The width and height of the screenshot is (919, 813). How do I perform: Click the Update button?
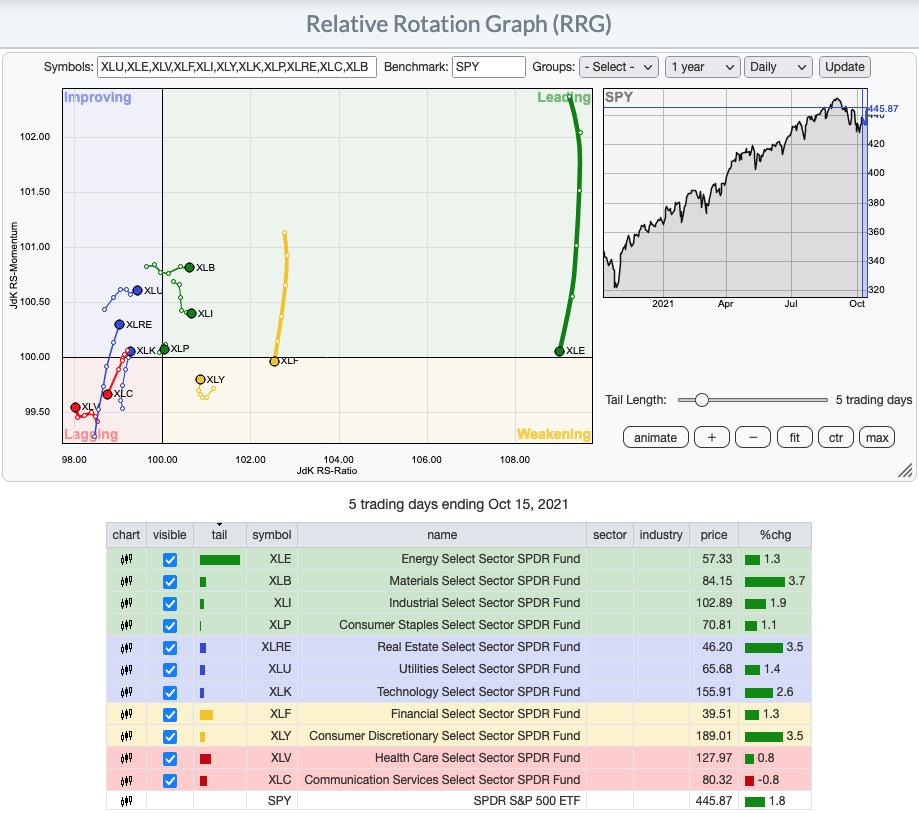tap(845, 67)
